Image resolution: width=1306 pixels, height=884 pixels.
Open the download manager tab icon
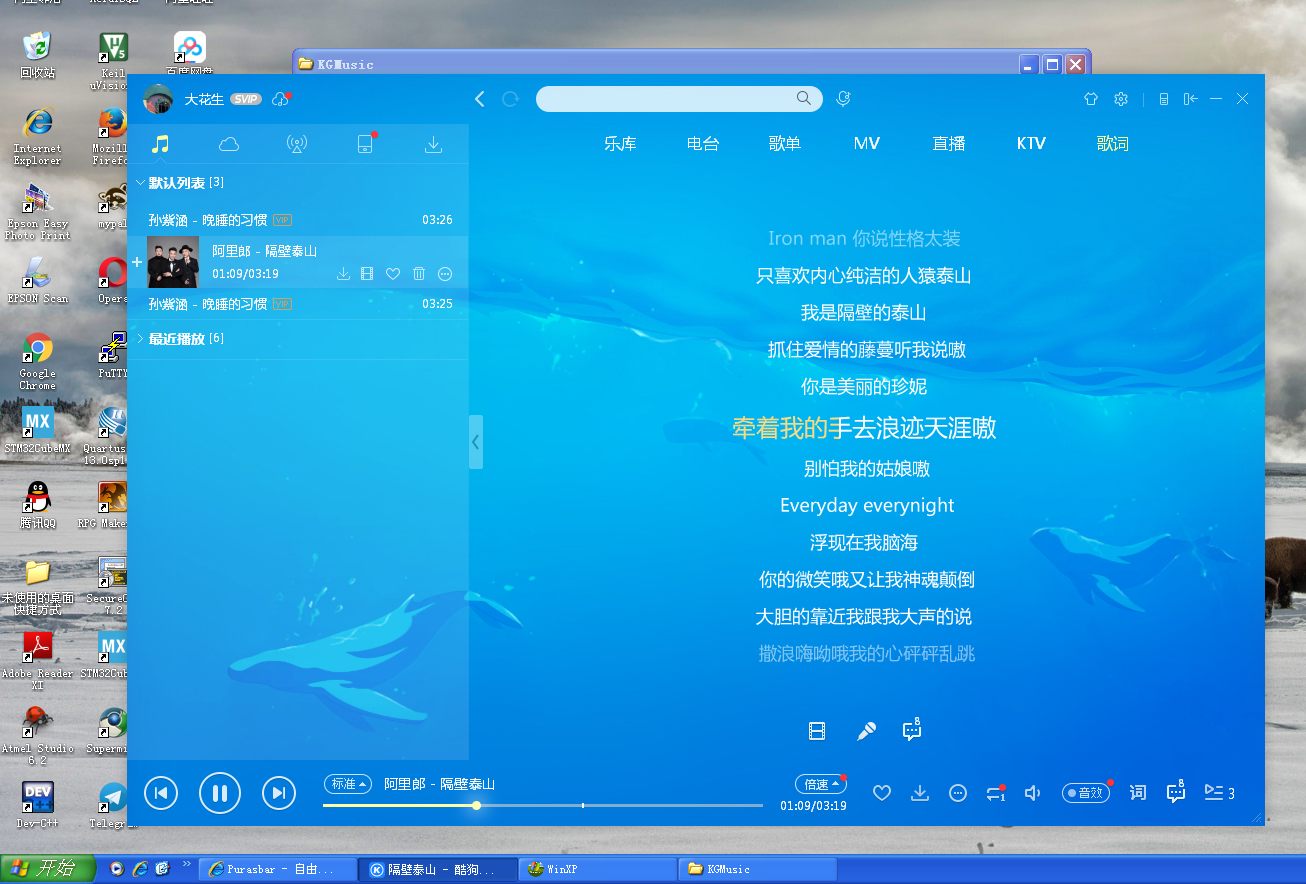[433, 144]
